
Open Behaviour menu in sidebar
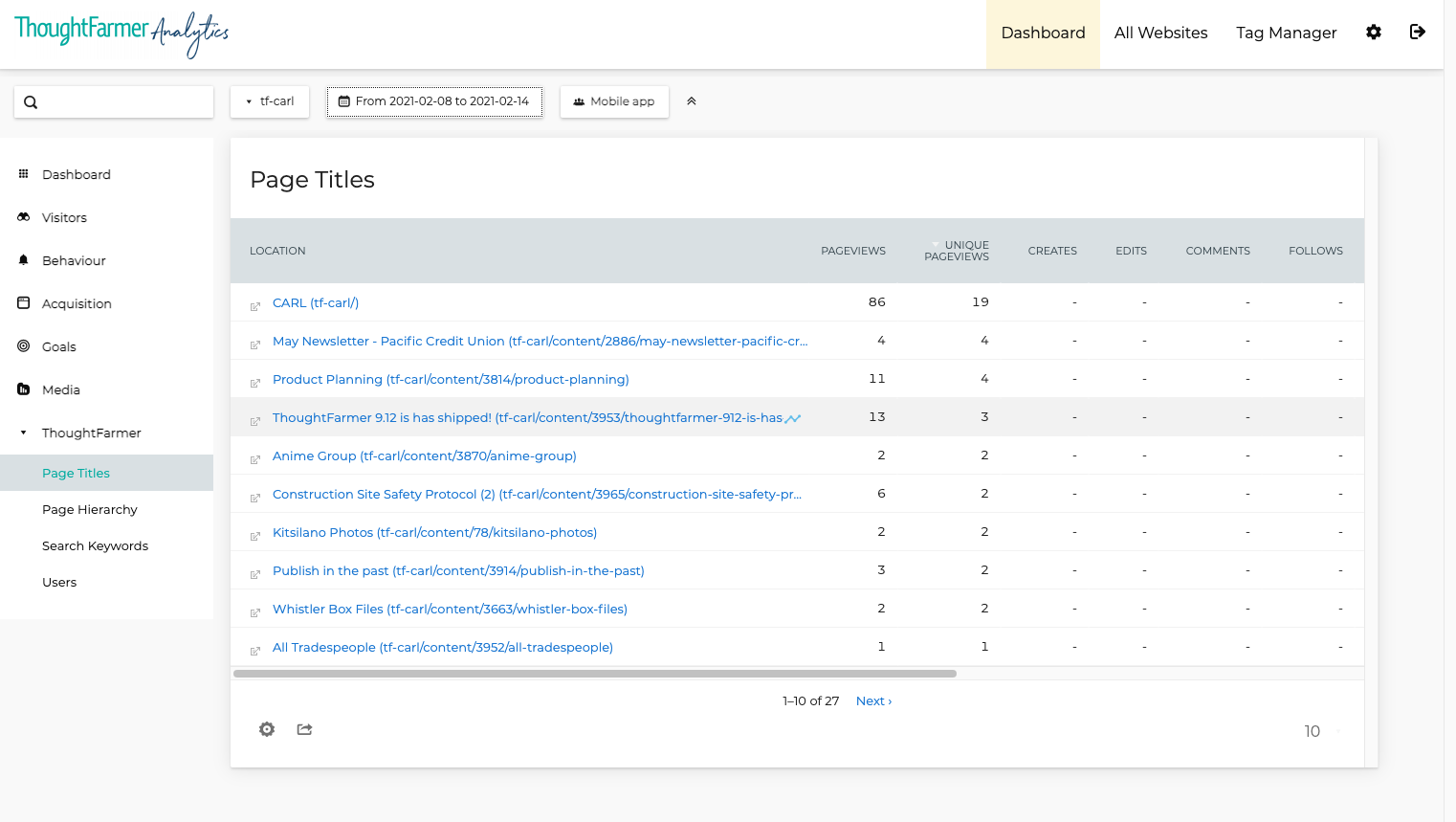coord(74,260)
